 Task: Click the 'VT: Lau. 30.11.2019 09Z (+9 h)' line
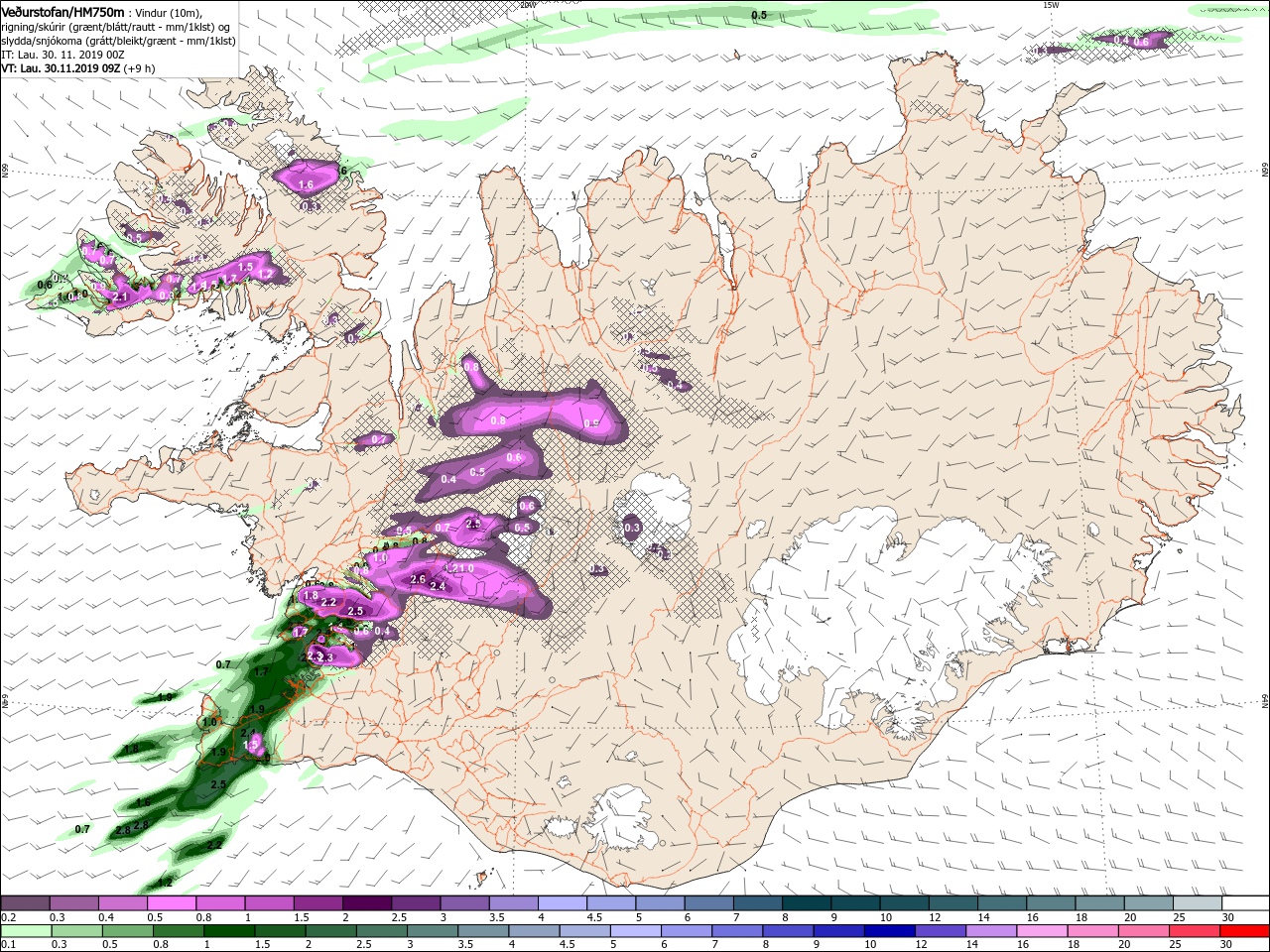77,69
